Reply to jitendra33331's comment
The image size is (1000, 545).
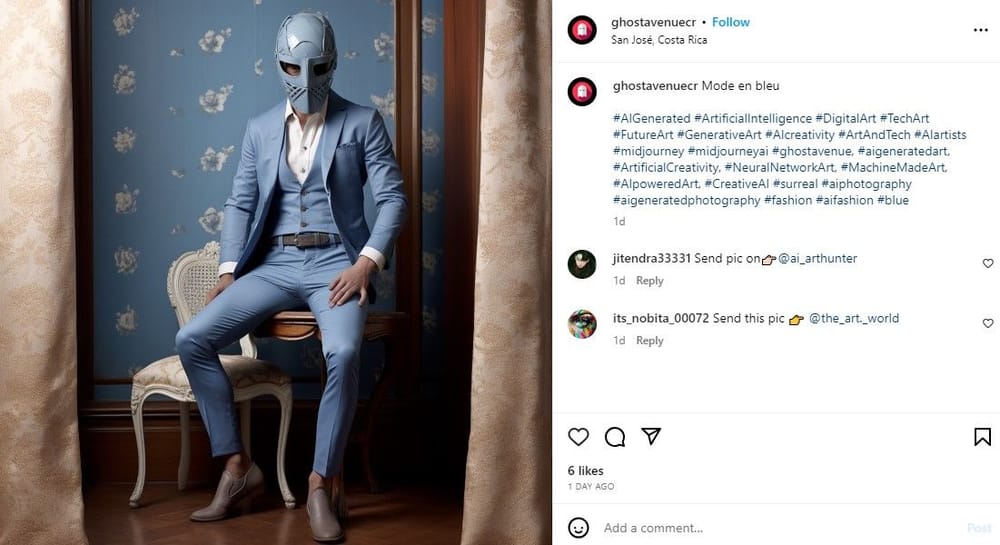(650, 281)
